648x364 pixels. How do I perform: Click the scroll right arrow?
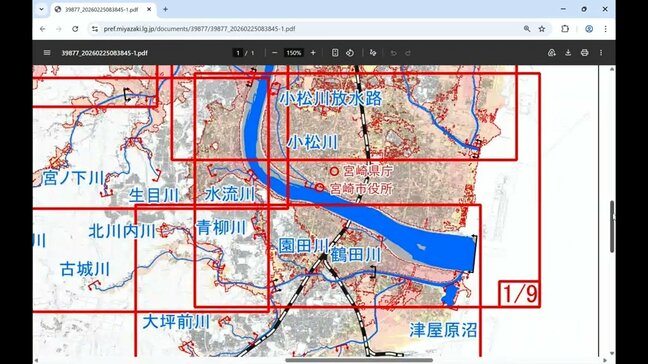coord(605,360)
